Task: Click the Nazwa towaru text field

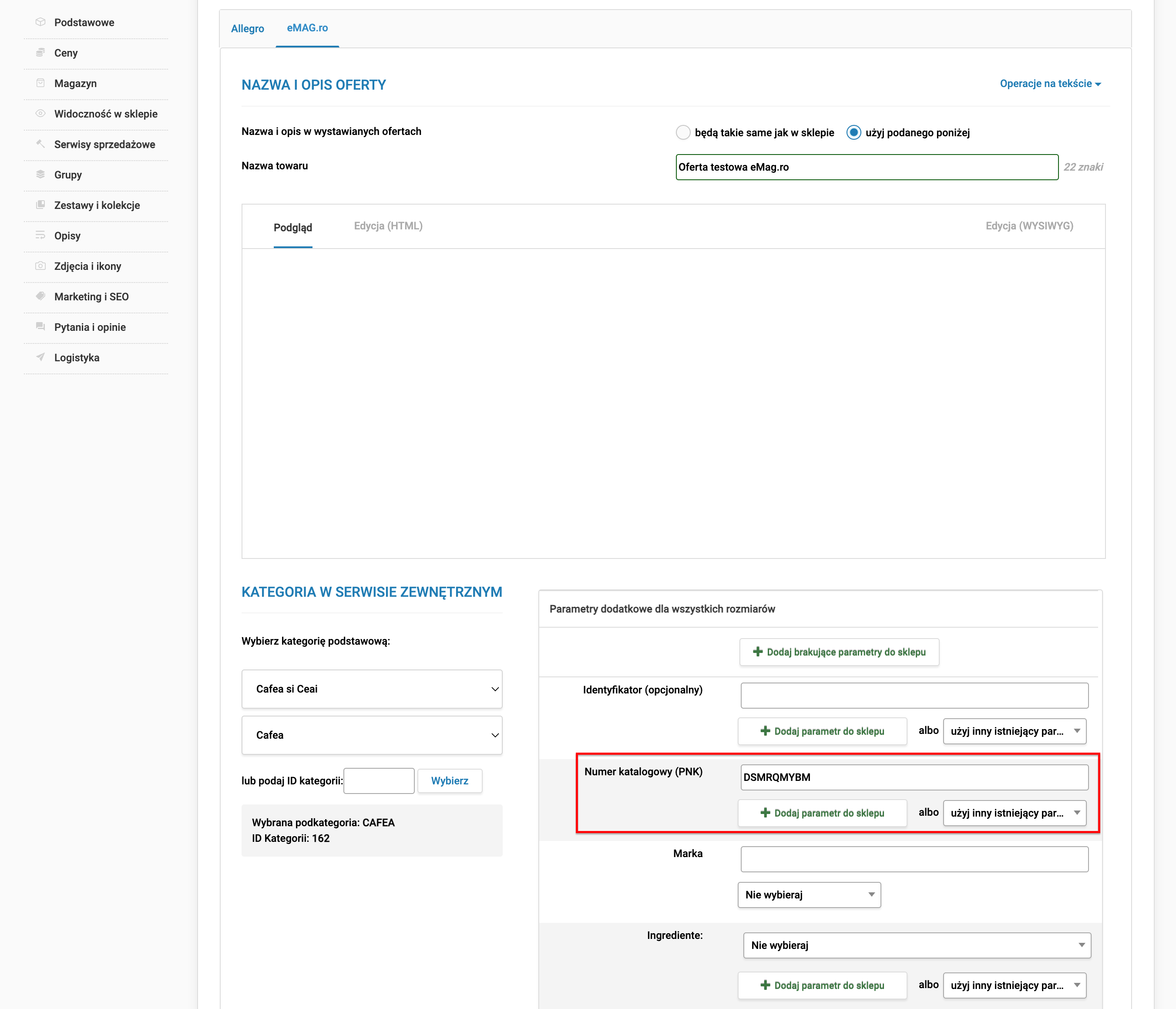Action: point(867,167)
